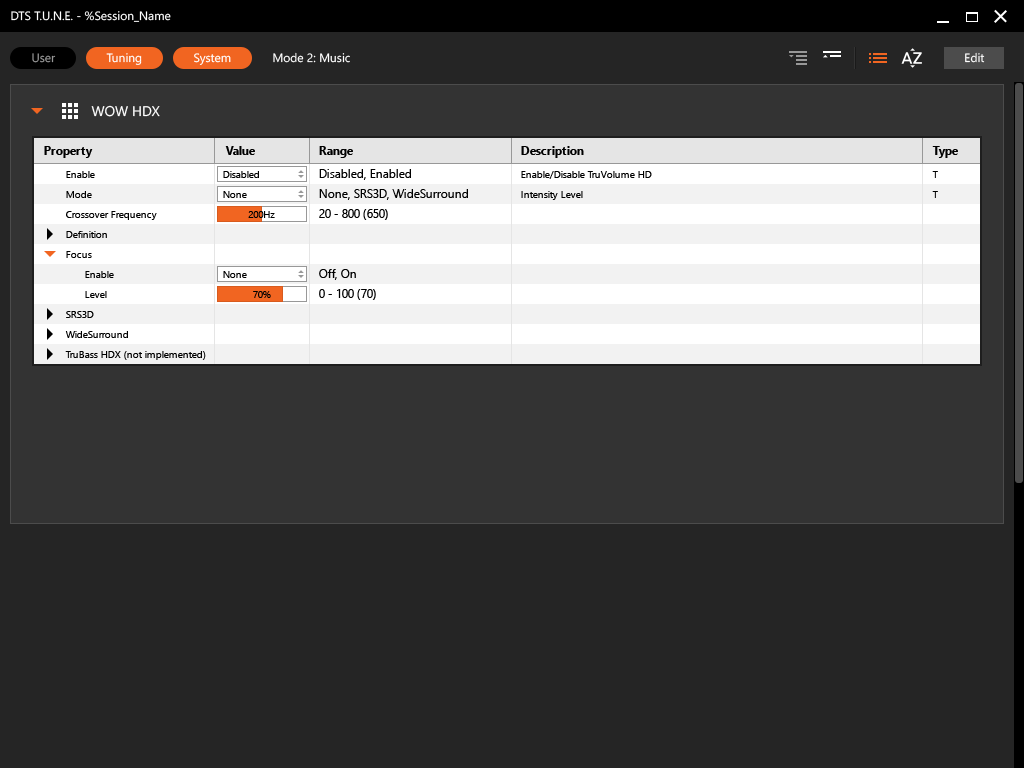This screenshot has height=768, width=1024.
Task: Open the Mode dropdown in the Value column
Action: tap(262, 195)
